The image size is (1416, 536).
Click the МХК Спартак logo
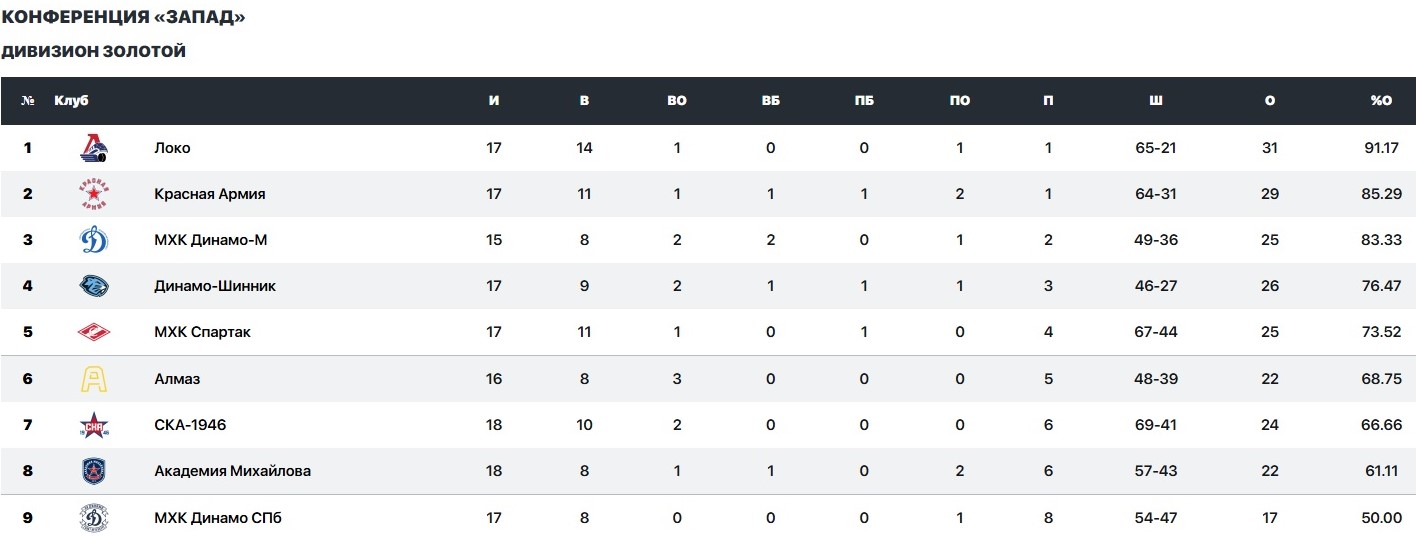94,332
